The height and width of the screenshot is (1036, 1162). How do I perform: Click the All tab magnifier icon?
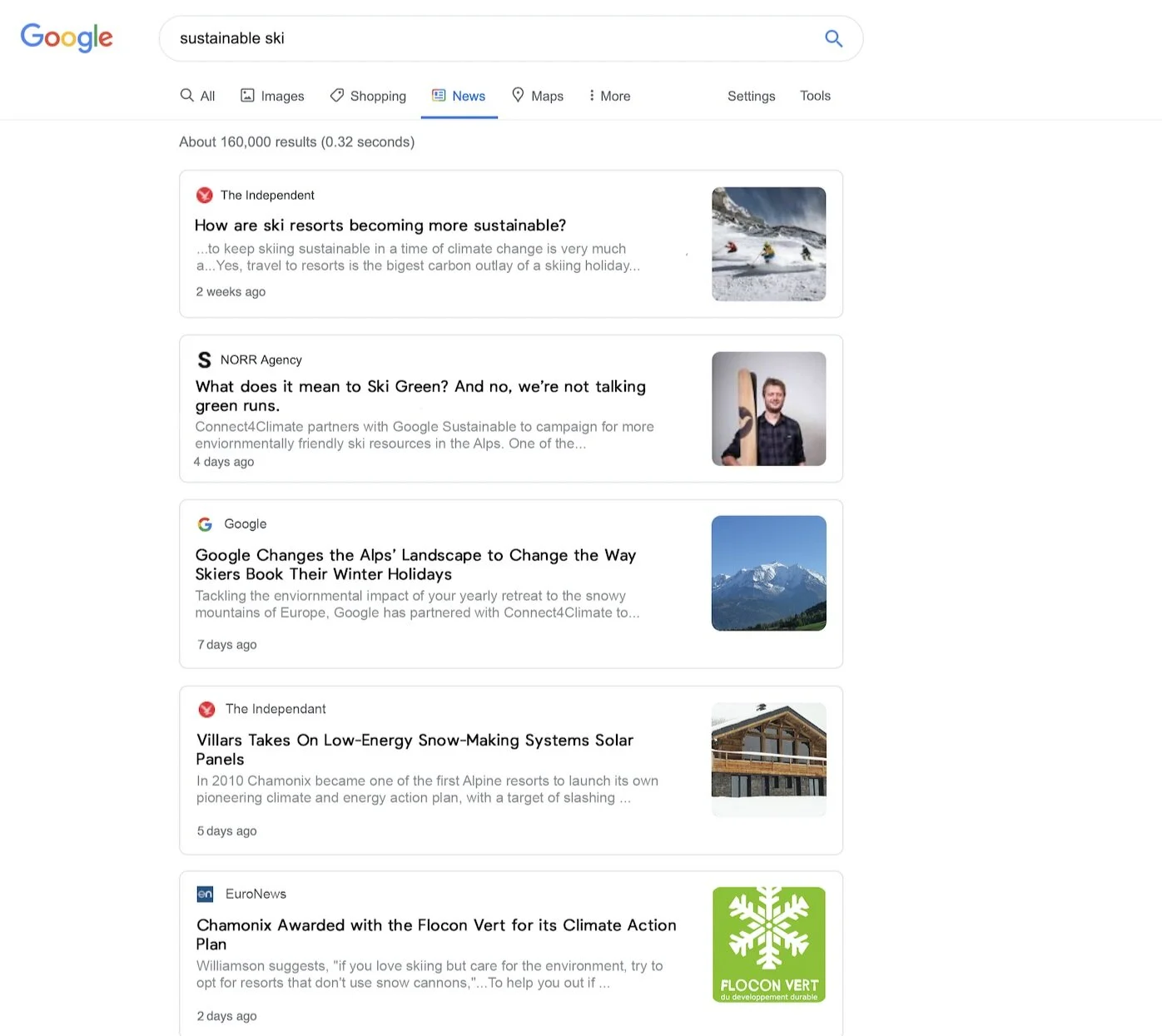pos(187,95)
